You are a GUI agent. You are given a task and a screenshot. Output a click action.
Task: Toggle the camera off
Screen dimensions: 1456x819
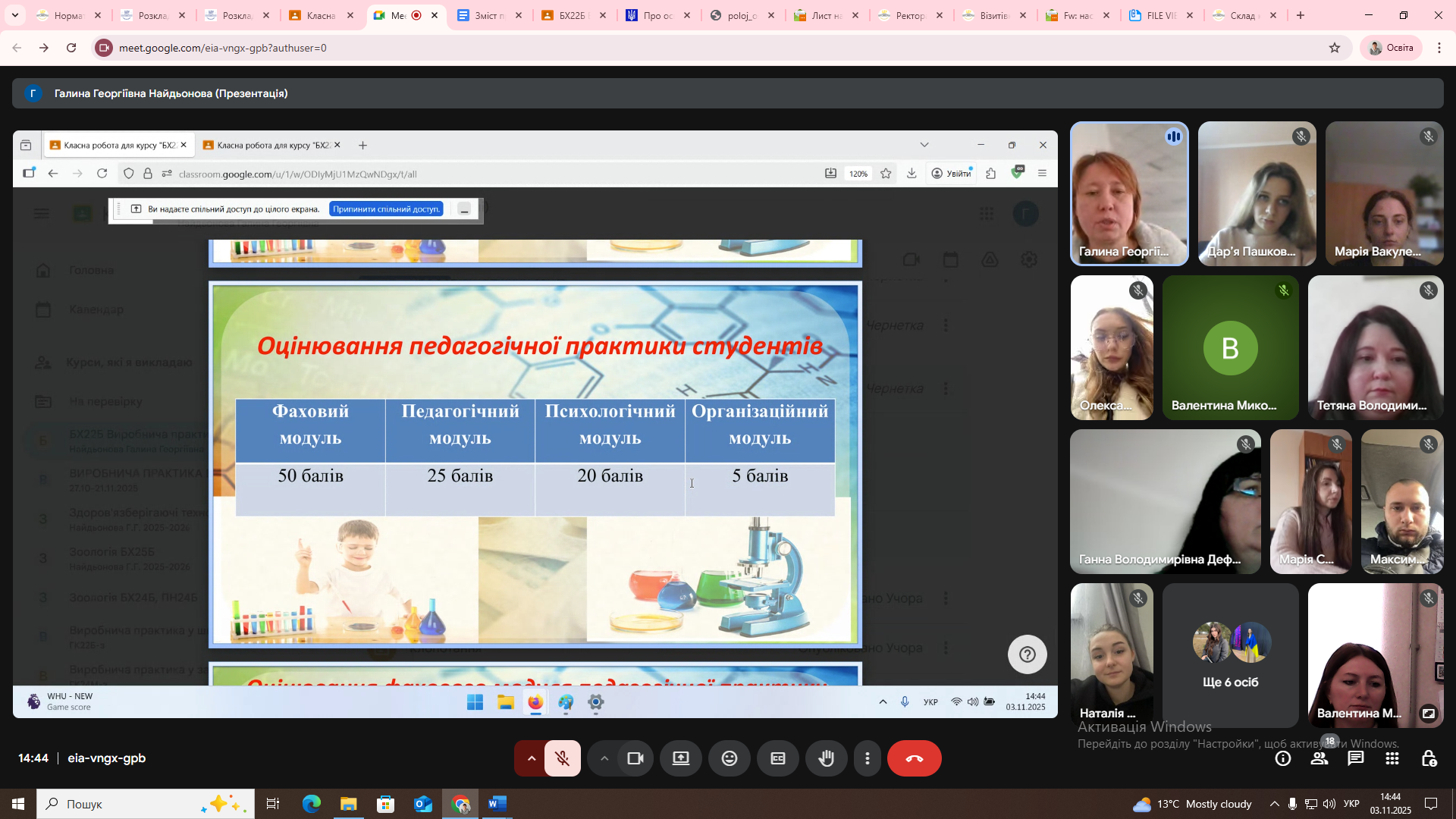pos(635,758)
